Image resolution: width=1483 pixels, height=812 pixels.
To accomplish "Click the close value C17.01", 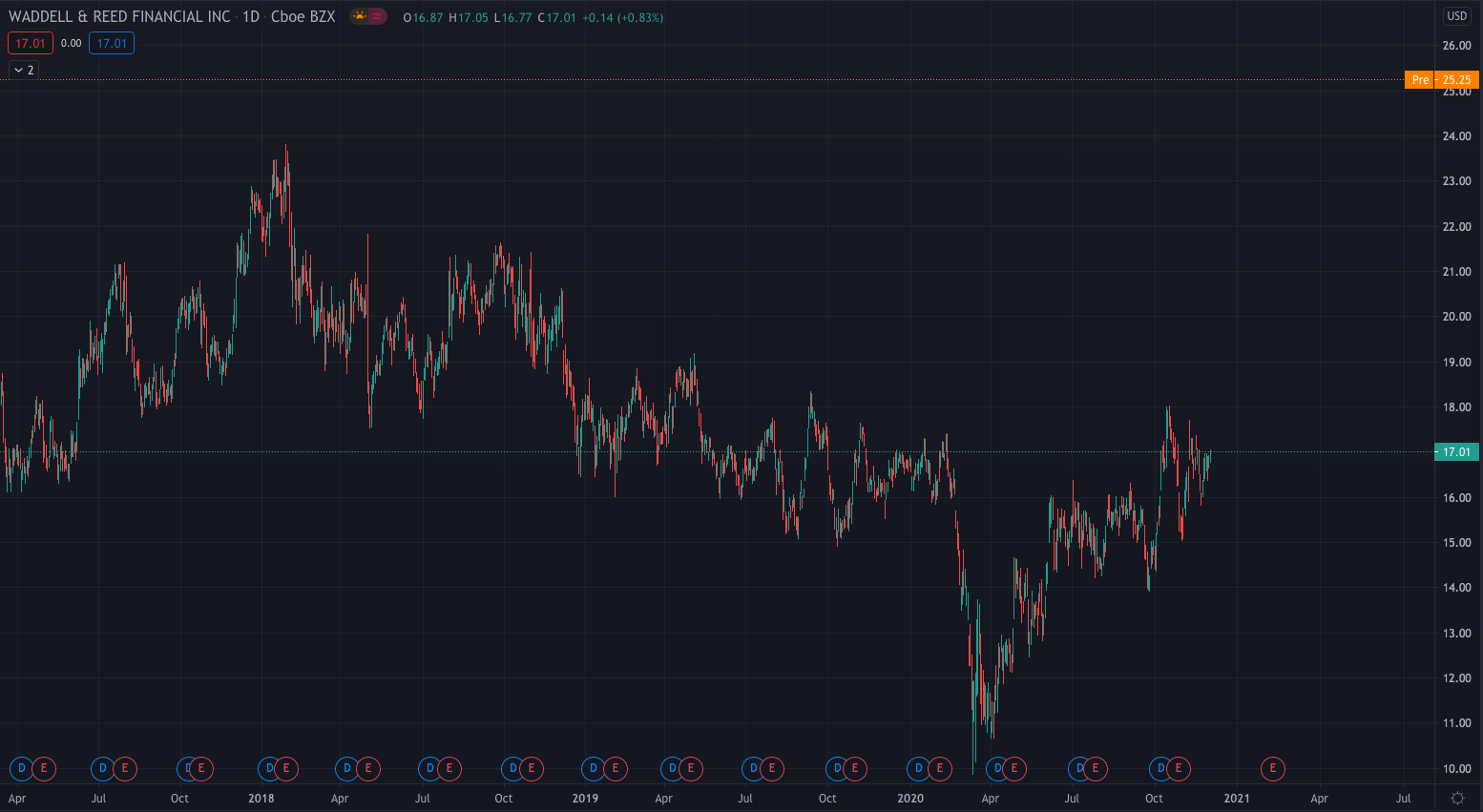I will tap(557, 17).
